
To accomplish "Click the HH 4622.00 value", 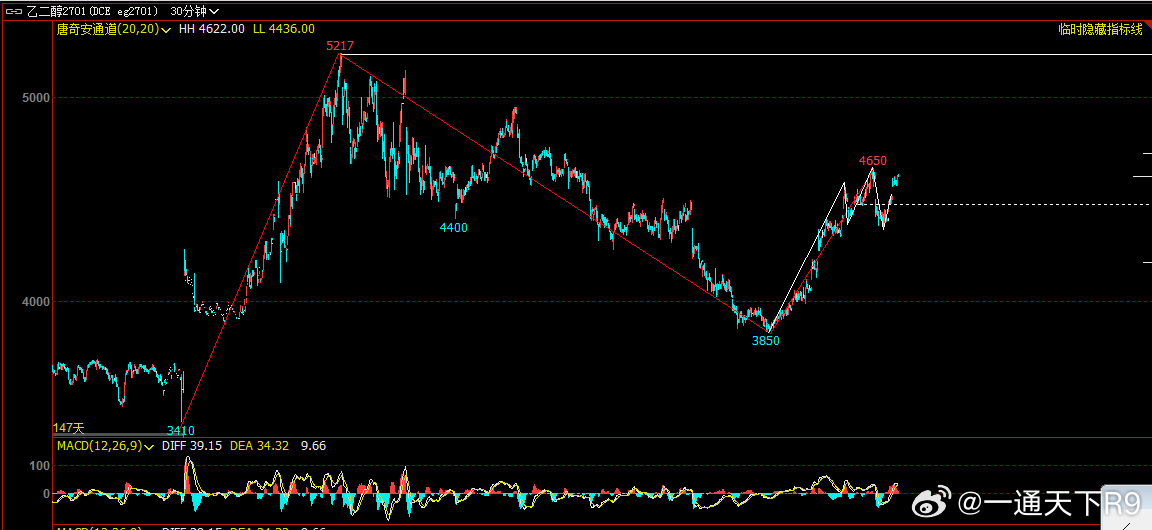I will pyautogui.click(x=212, y=29).
